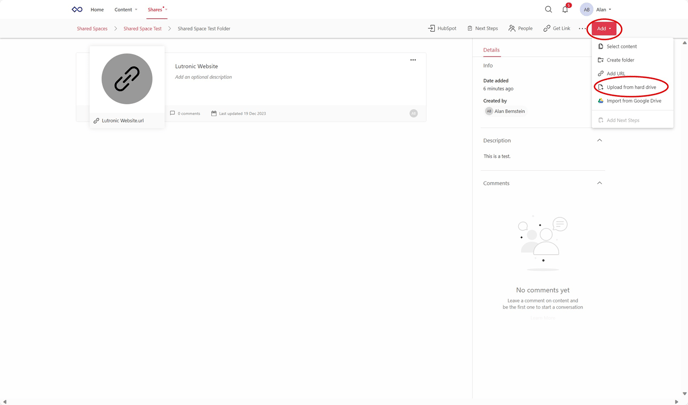Click Get Link chain icon

tap(556, 28)
